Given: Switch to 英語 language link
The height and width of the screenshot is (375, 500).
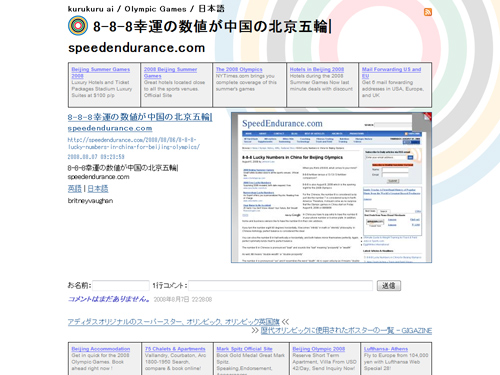Looking at the screenshot, I should point(75,189).
